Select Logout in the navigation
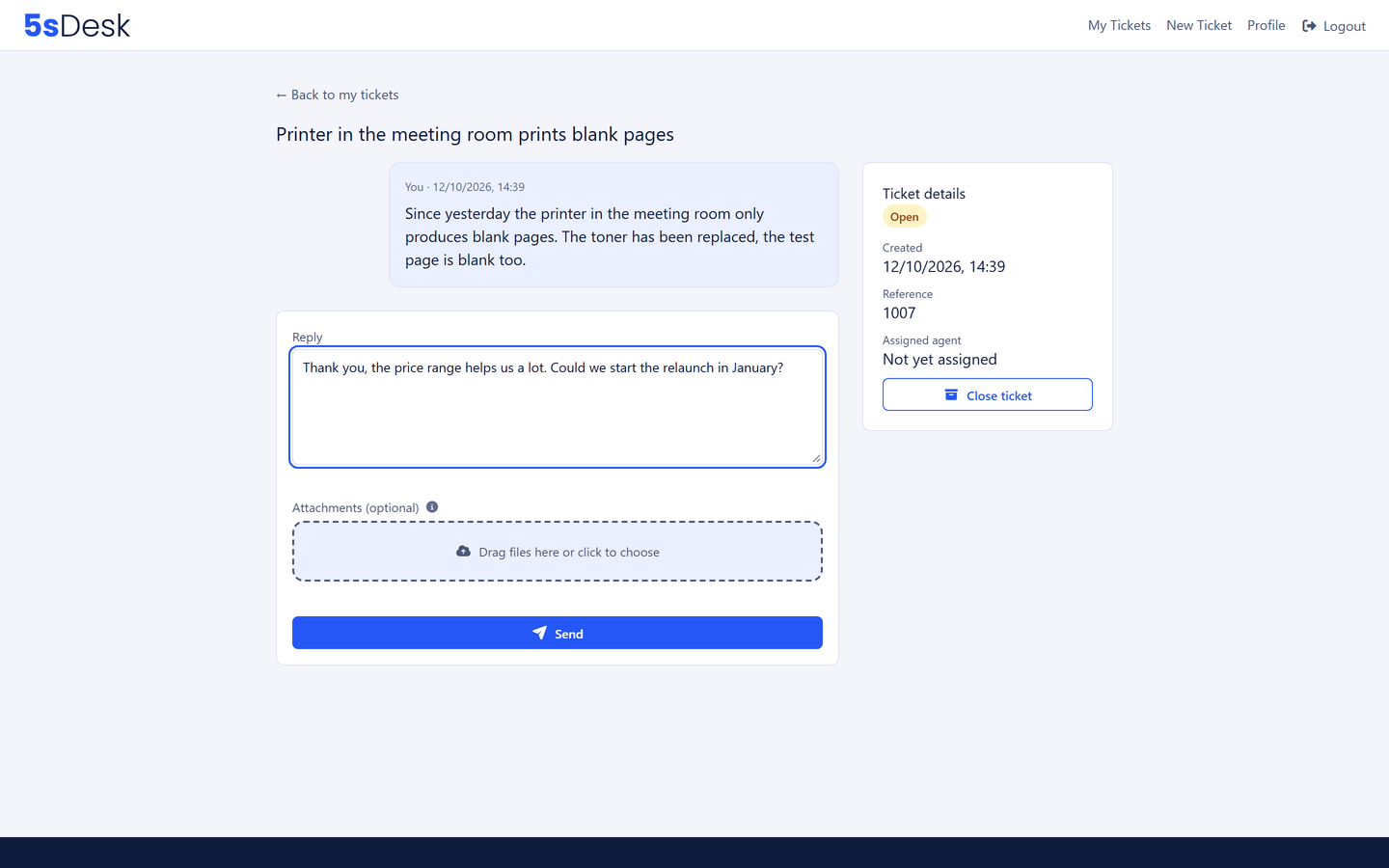 click(x=1334, y=26)
